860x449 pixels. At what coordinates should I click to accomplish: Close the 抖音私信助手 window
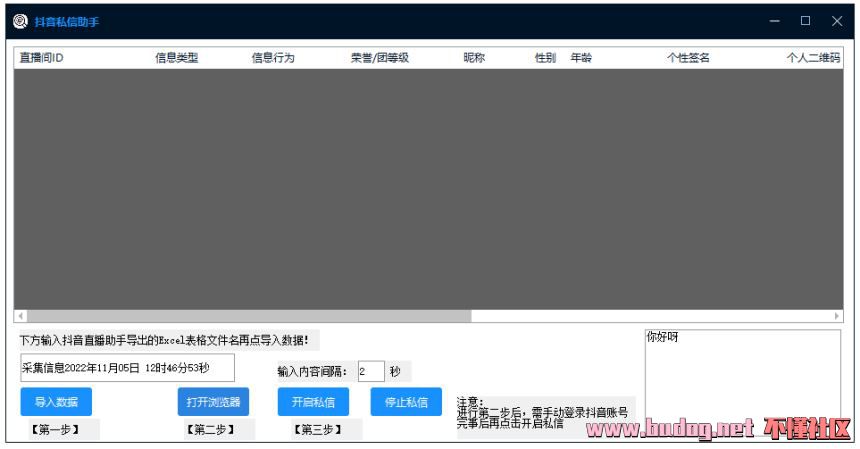(837, 21)
